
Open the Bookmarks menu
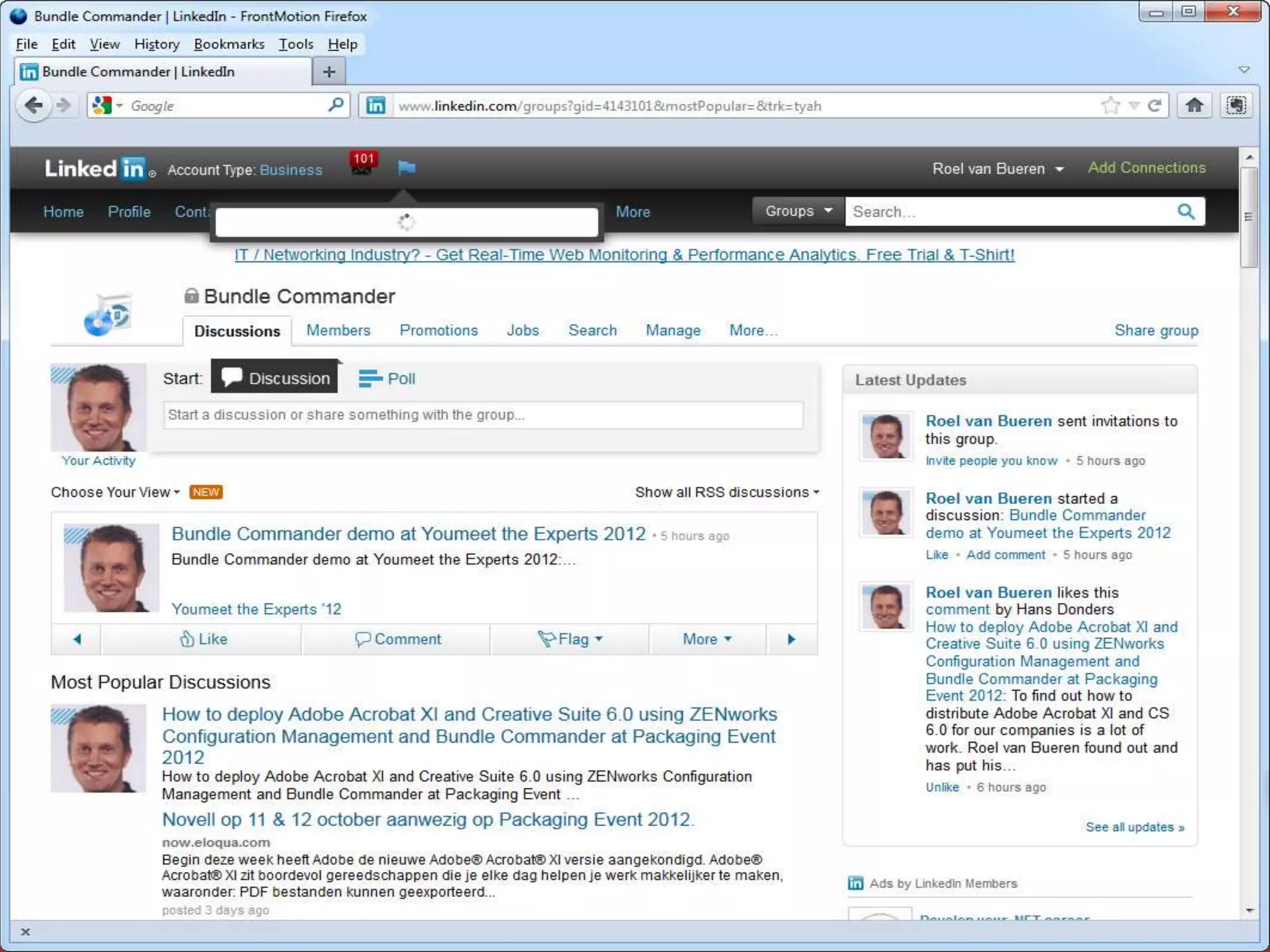tap(229, 44)
